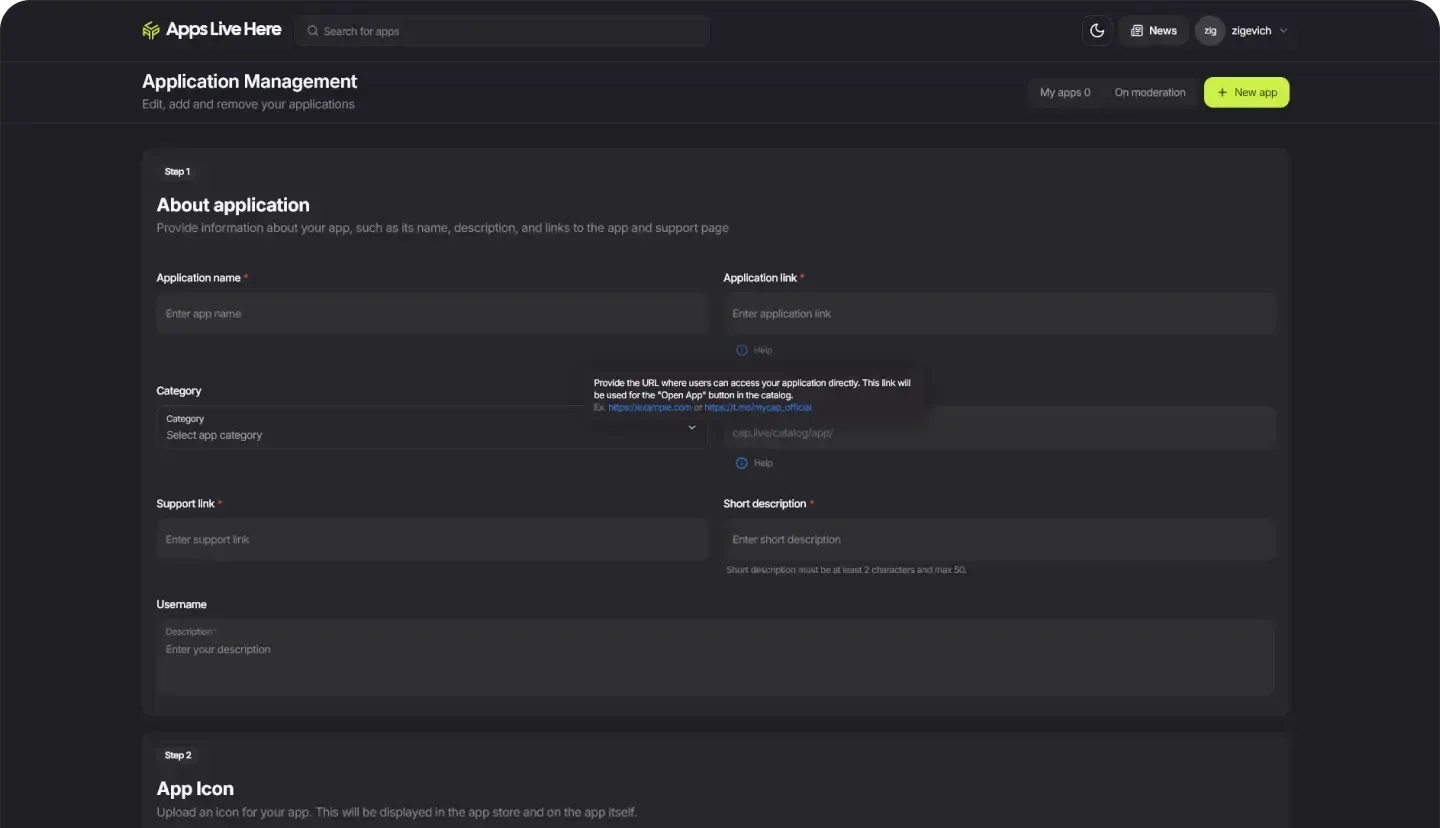This screenshot has height=828, width=1440.
Task: Open the Select app category dropdown
Action: point(420,428)
